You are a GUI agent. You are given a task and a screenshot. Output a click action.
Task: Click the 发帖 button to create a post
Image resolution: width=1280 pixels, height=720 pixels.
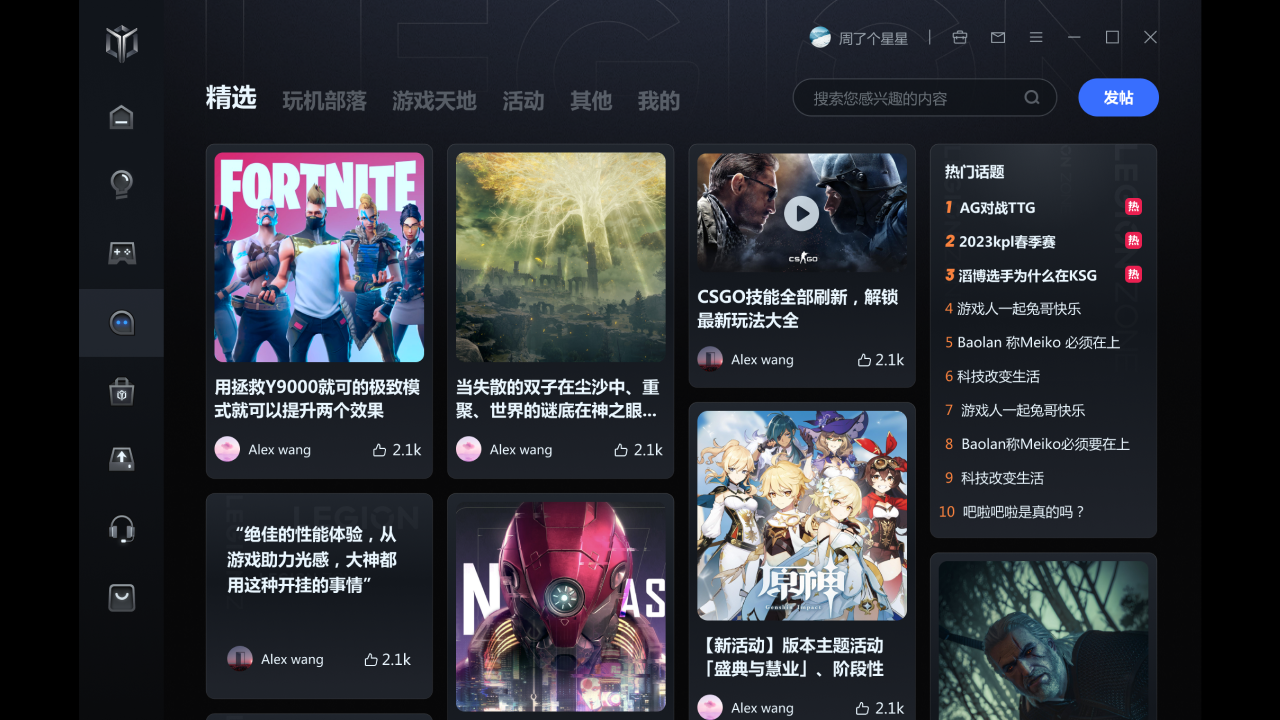(1118, 97)
